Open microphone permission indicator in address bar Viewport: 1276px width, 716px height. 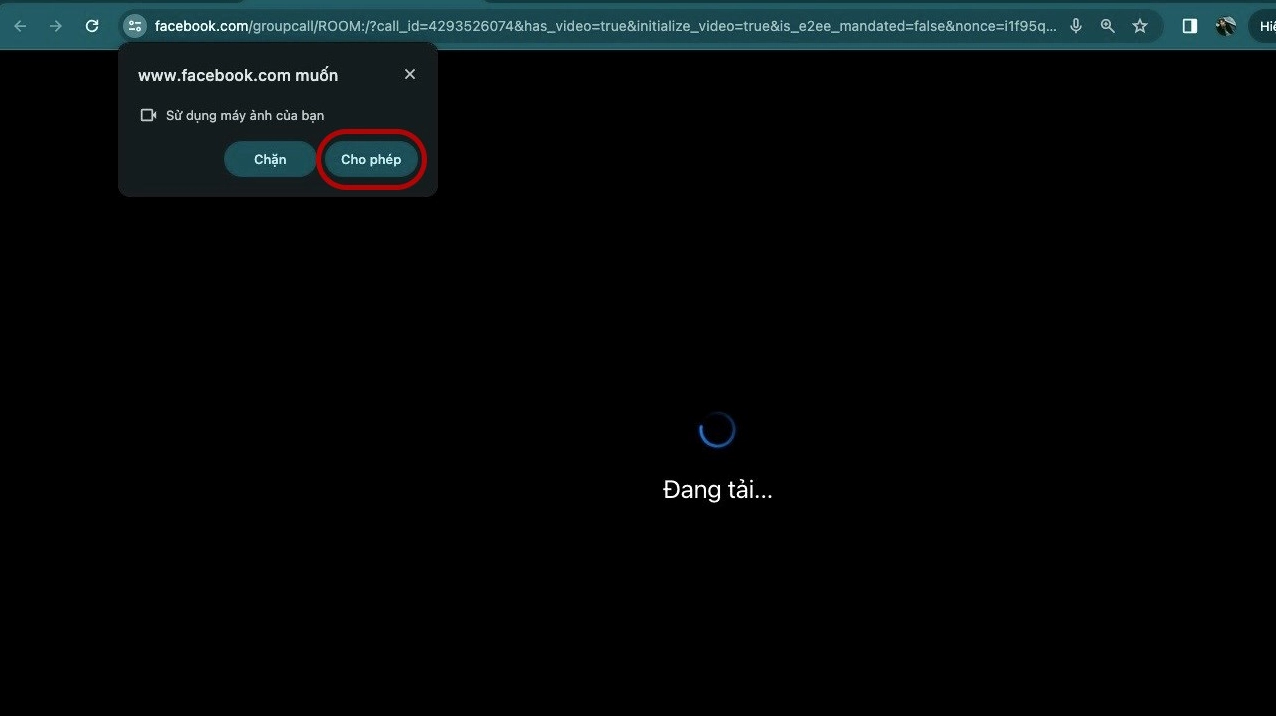(x=1076, y=26)
